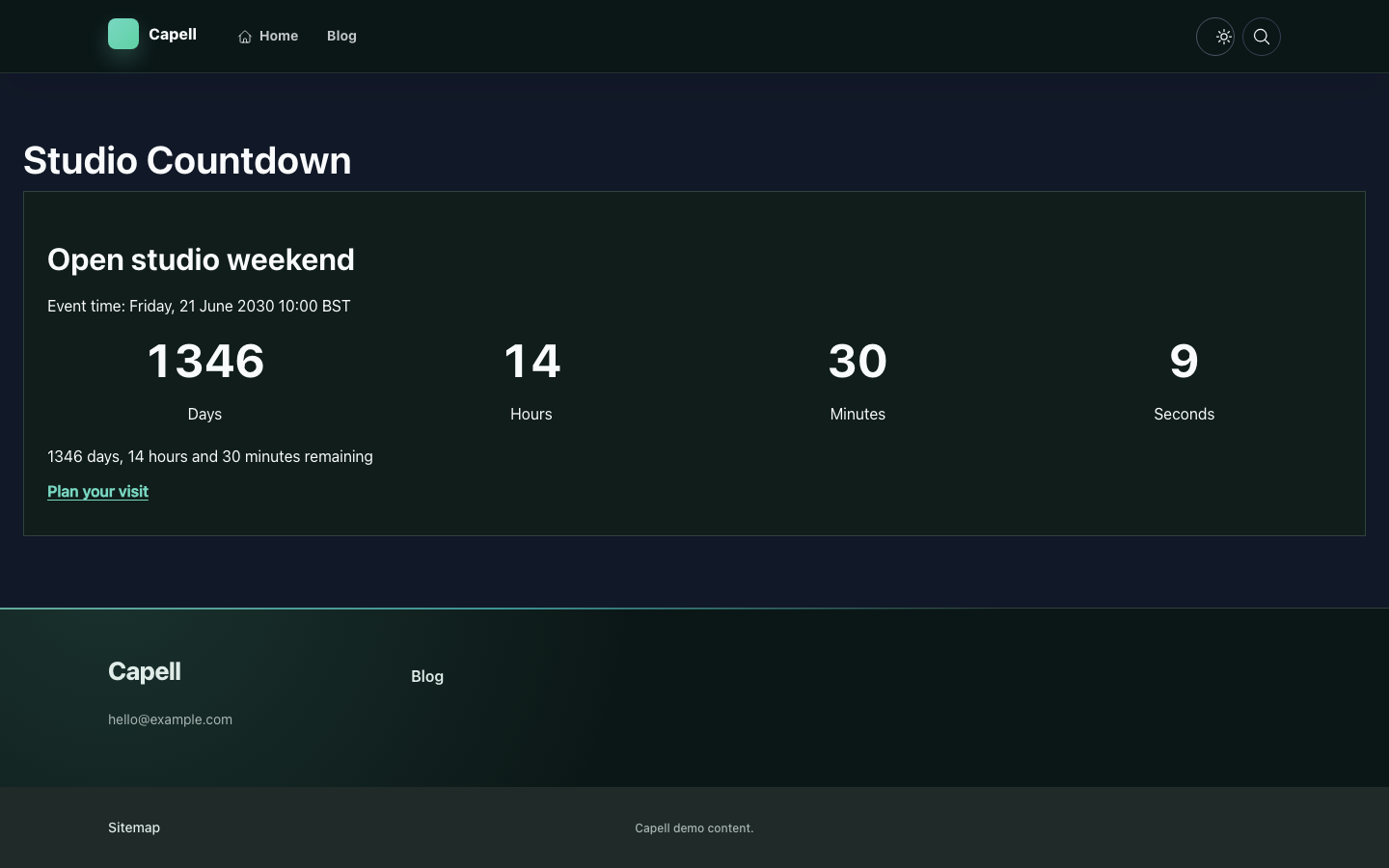
Task: Go to Home in the top navigation
Action: point(268,36)
